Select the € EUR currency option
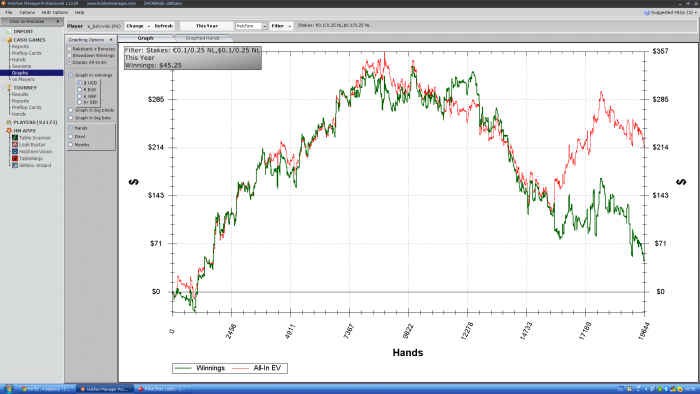700x394 pixels. [x=79, y=89]
